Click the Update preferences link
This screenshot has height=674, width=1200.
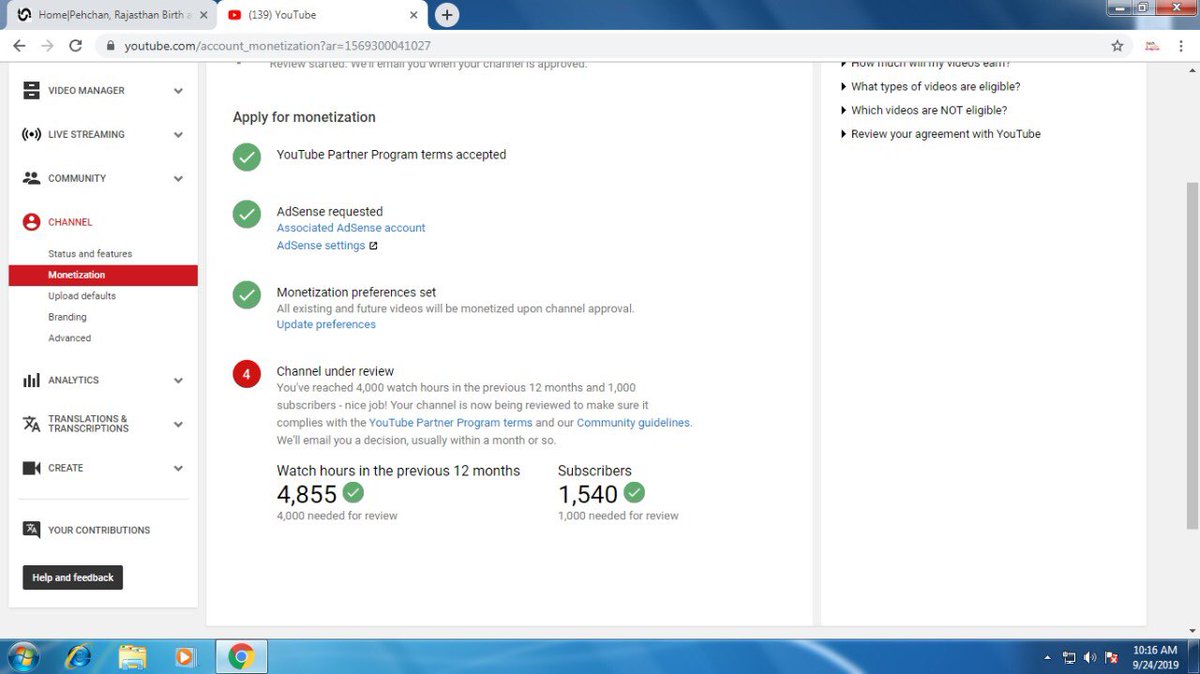326,325
